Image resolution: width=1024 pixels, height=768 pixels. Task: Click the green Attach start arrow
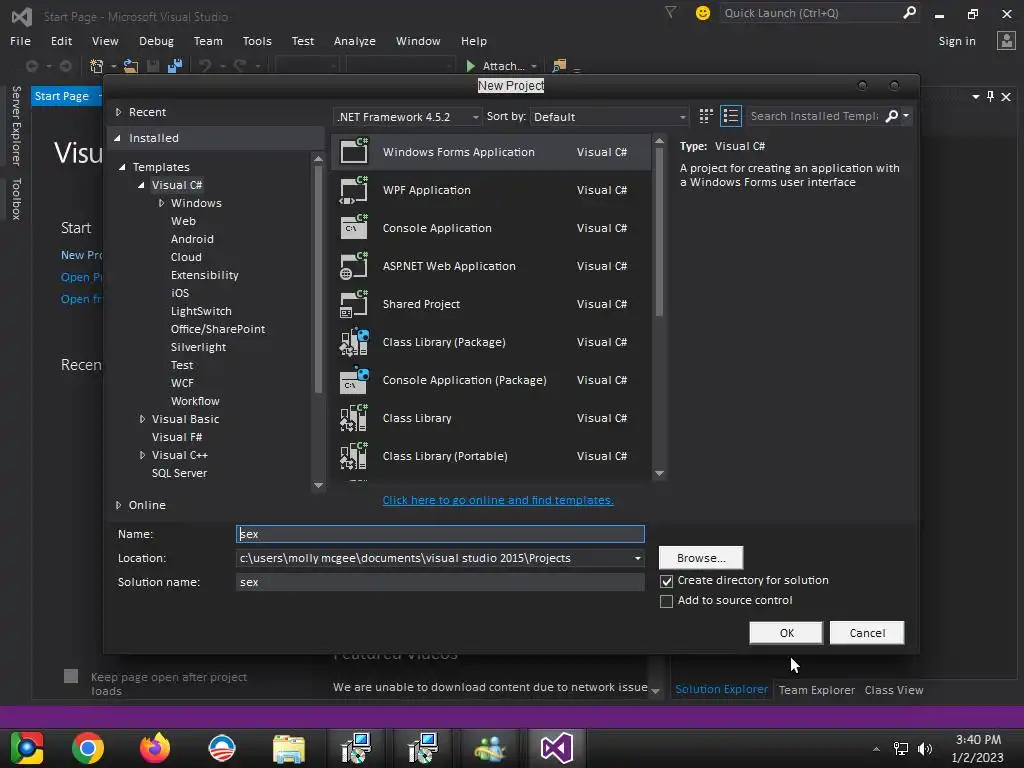click(x=470, y=65)
